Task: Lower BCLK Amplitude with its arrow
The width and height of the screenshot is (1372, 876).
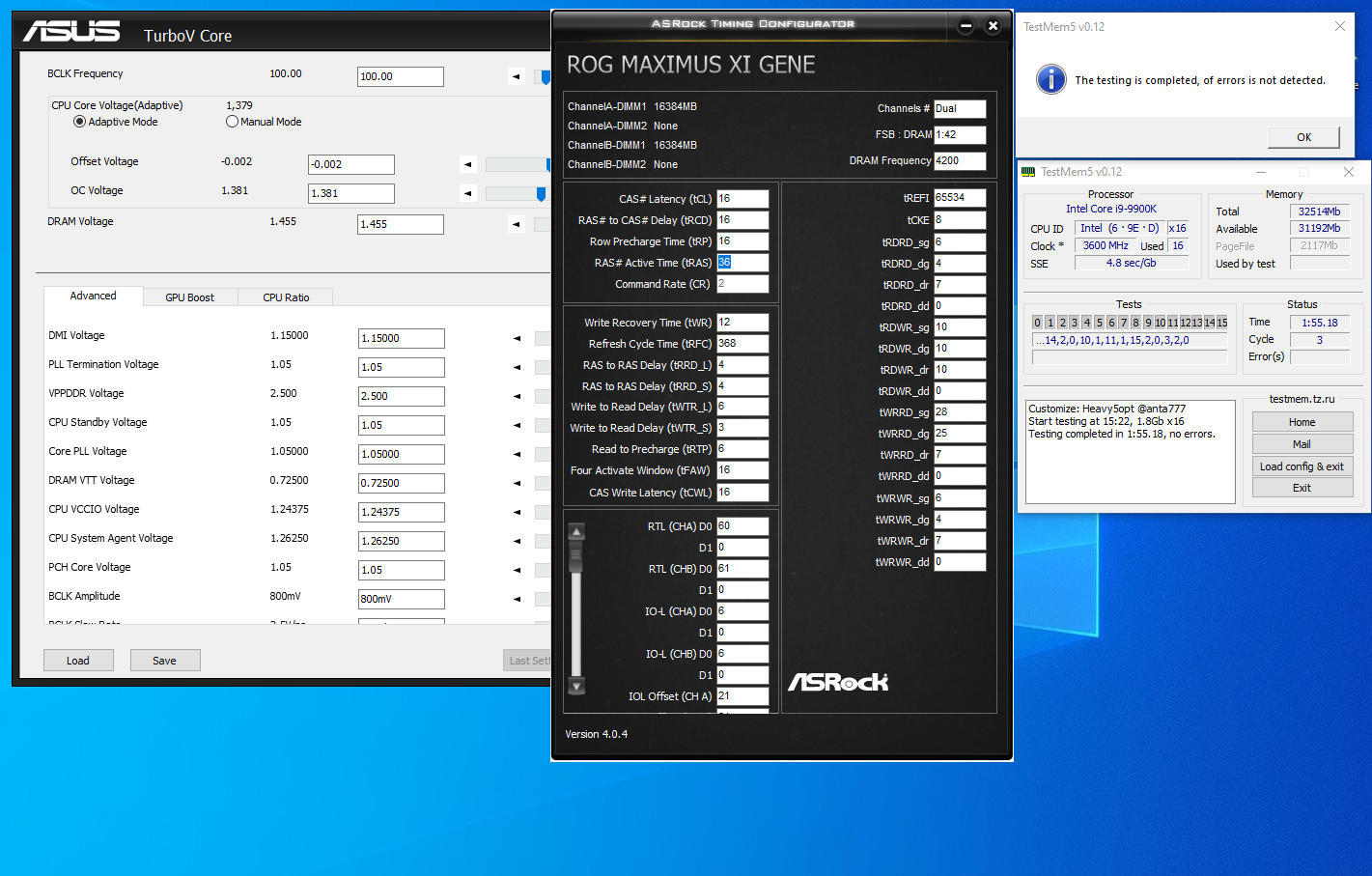Action: click(517, 599)
